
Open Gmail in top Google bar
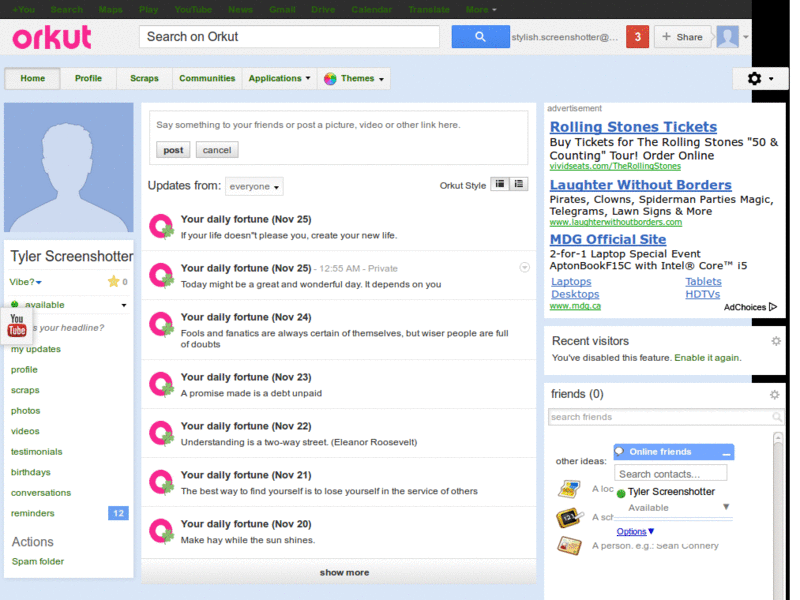click(282, 9)
